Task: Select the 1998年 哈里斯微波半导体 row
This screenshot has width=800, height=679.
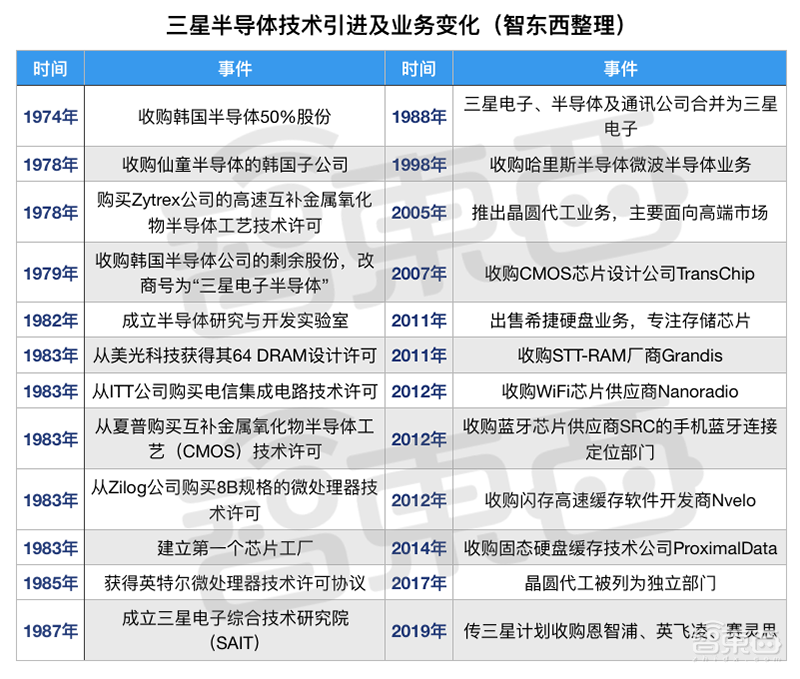Action: click(x=621, y=165)
